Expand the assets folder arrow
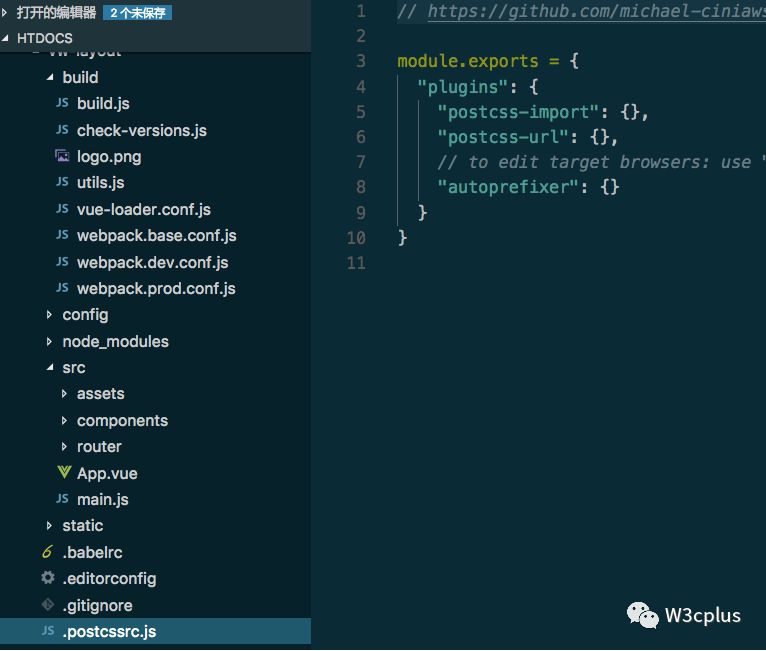The width and height of the screenshot is (766, 651). [x=64, y=394]
